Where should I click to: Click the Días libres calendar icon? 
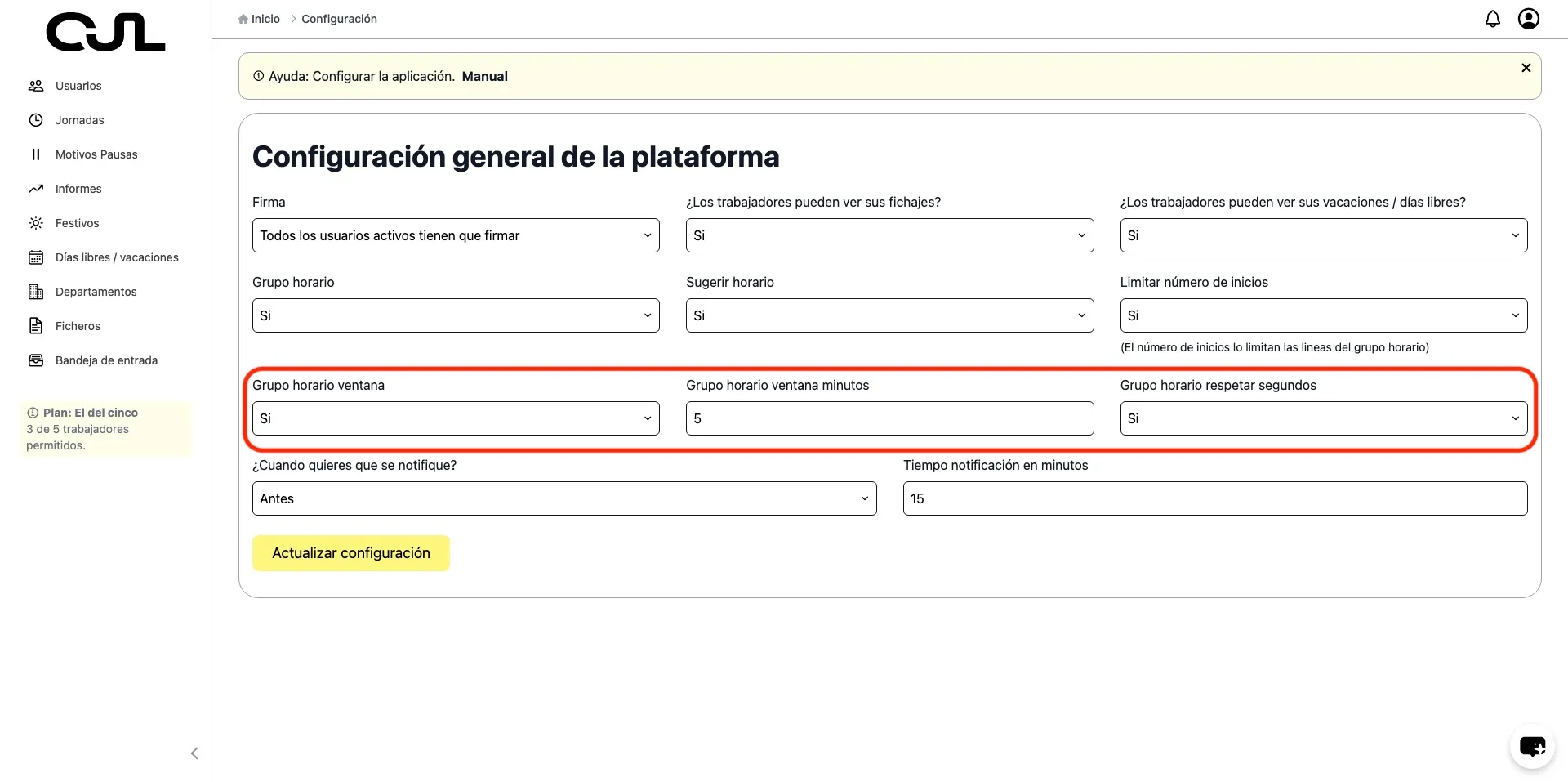(x=36, y=257)
